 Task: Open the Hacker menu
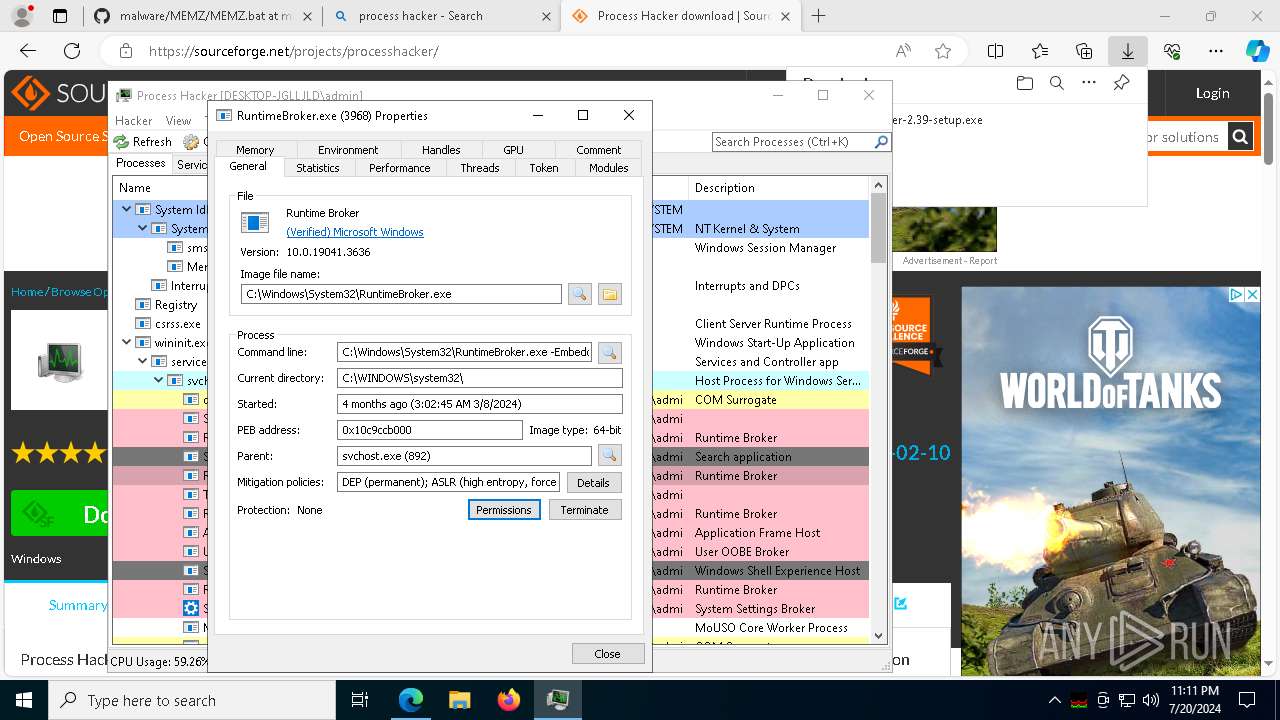pyautogui.click(x=134, y=120)
